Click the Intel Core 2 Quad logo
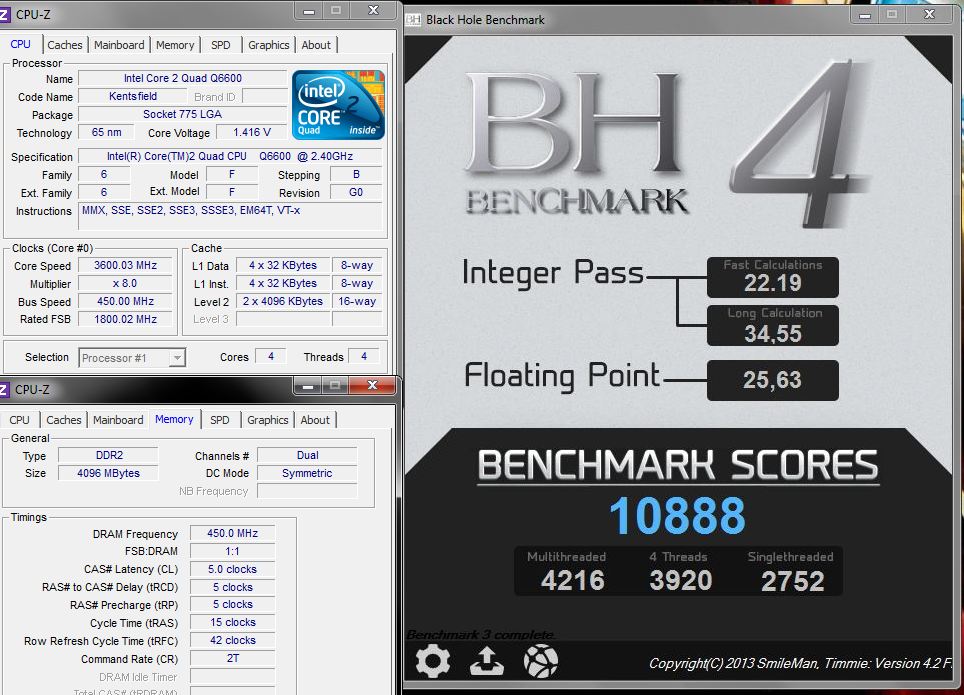The height and width of the screenshot is (695, 964). coord(338,105)
